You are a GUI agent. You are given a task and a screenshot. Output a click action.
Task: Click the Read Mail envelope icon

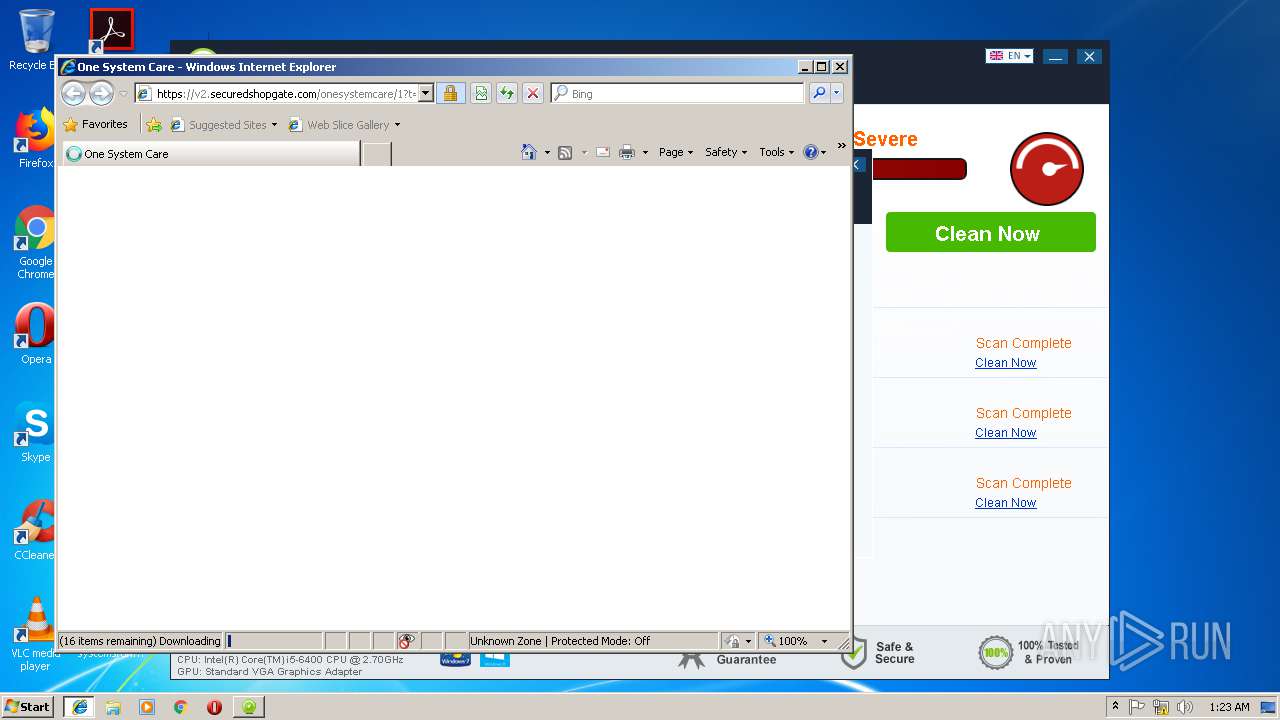[603, 152]
